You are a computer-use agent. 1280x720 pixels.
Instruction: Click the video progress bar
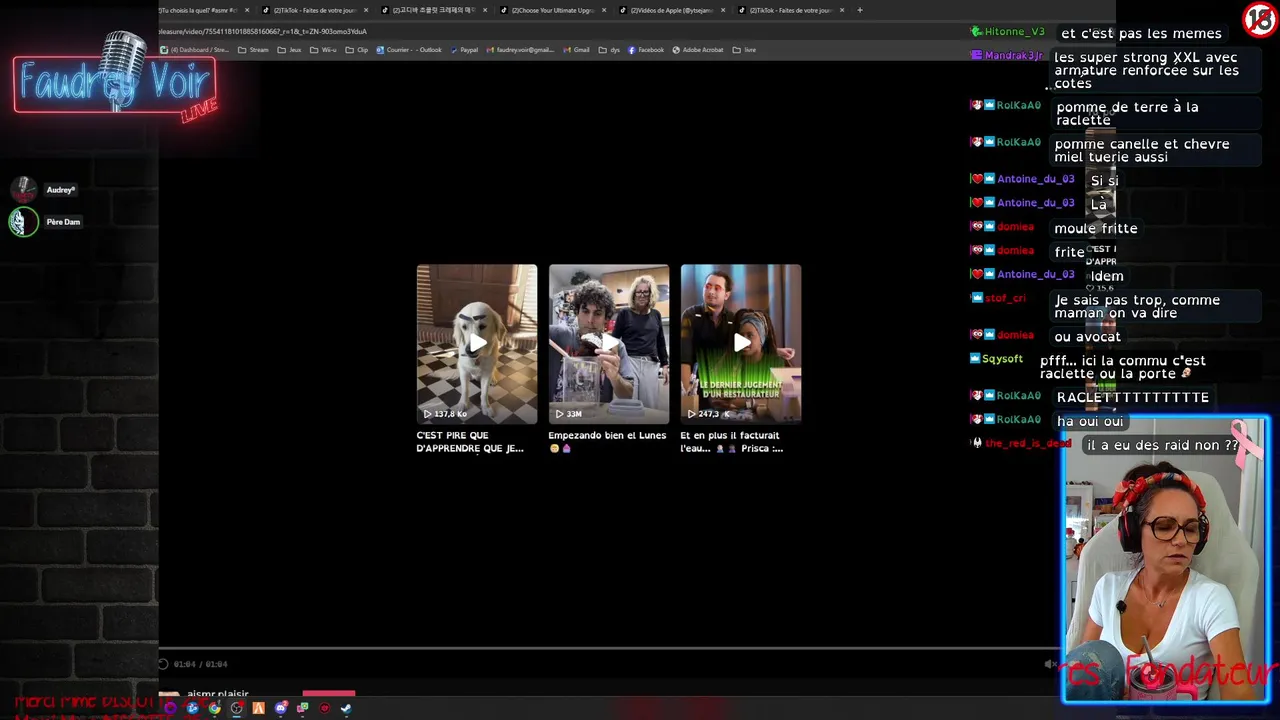click(608, 649)
